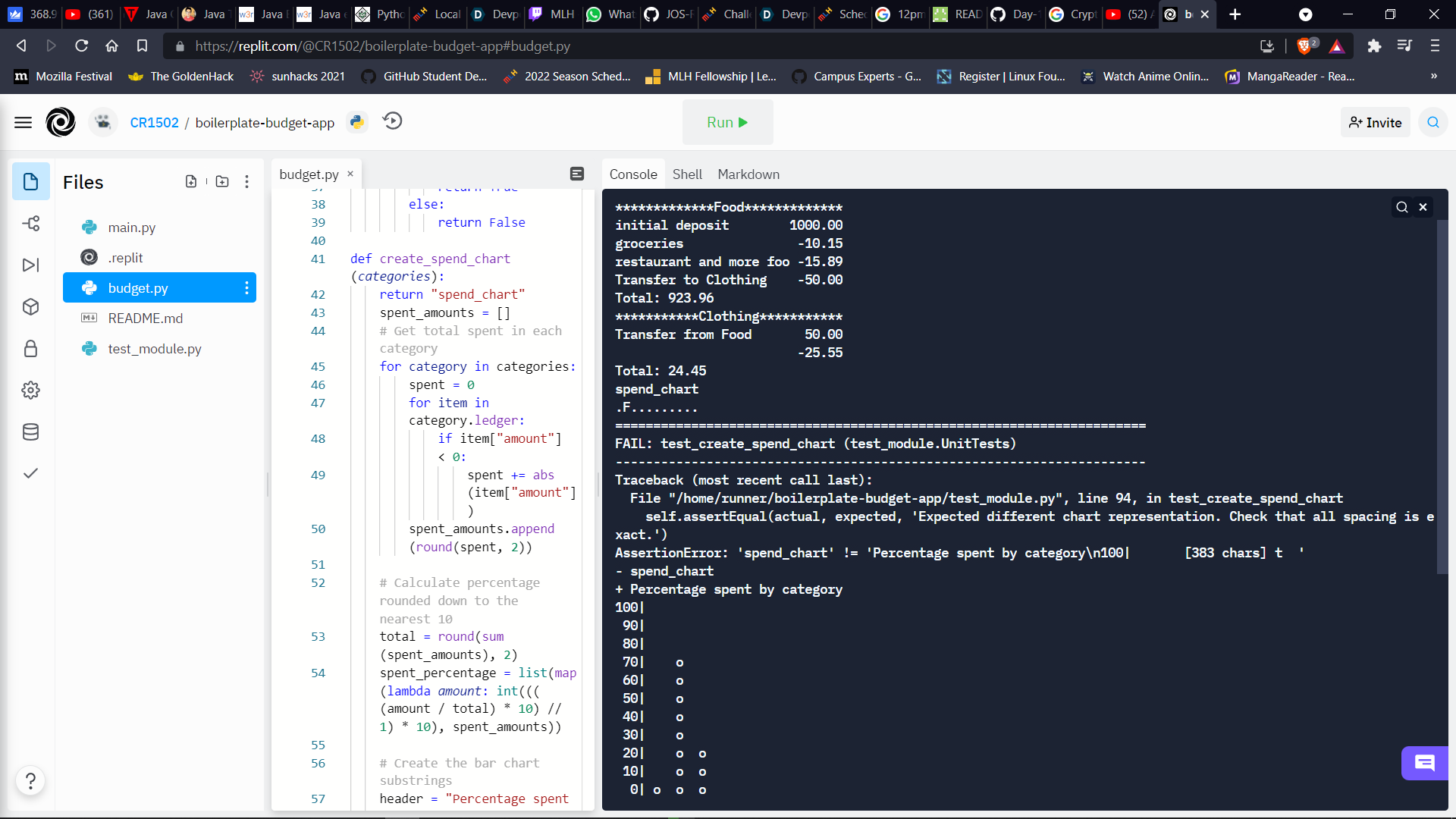The width and height of the screenshot is (1456, 819).
Task: Open the Settings gear in sidebar
Action: [31, 391]
